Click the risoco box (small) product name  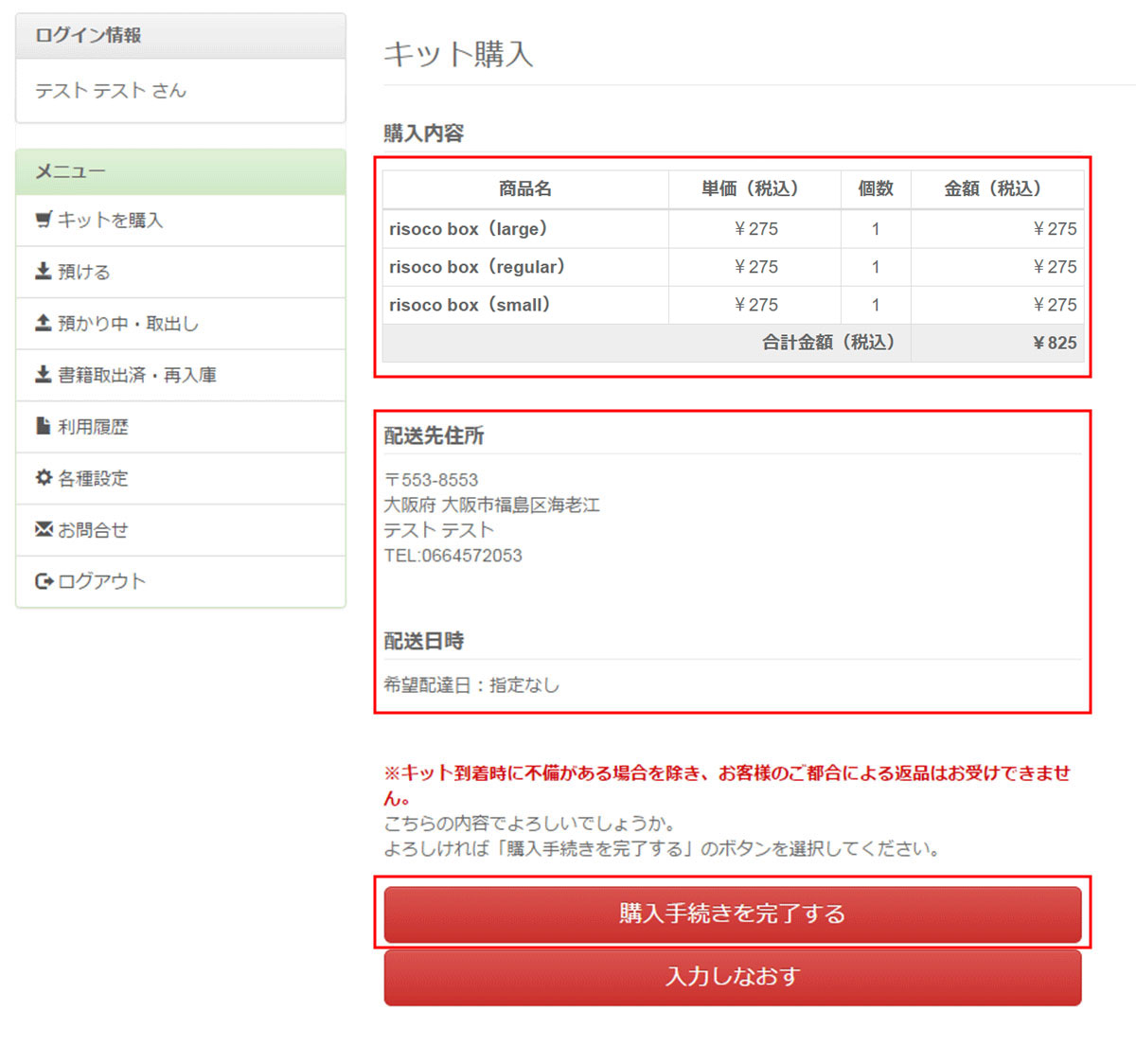click(x=470, y=305)
